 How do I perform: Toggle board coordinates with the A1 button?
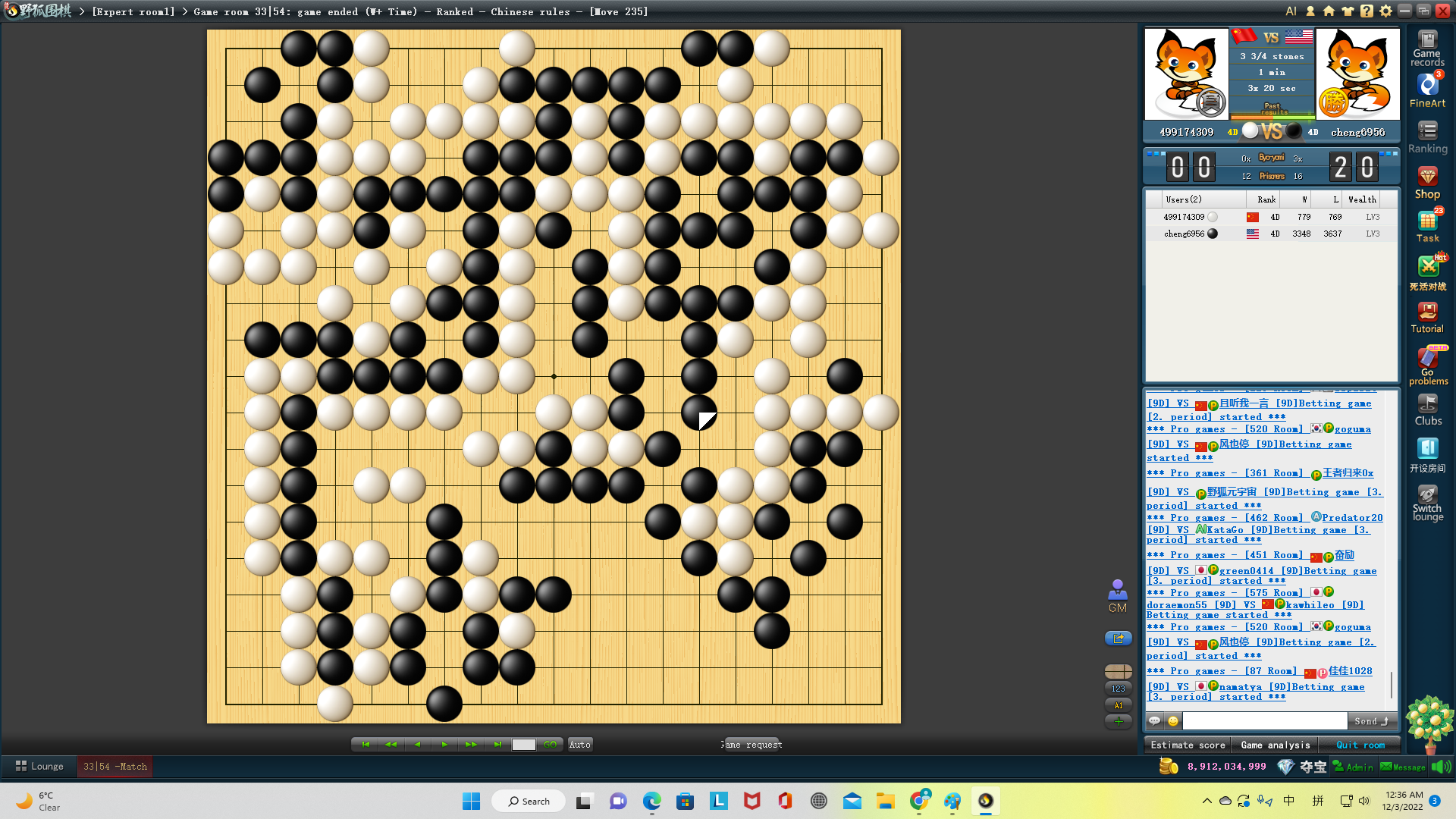(x=1118, y=705)
